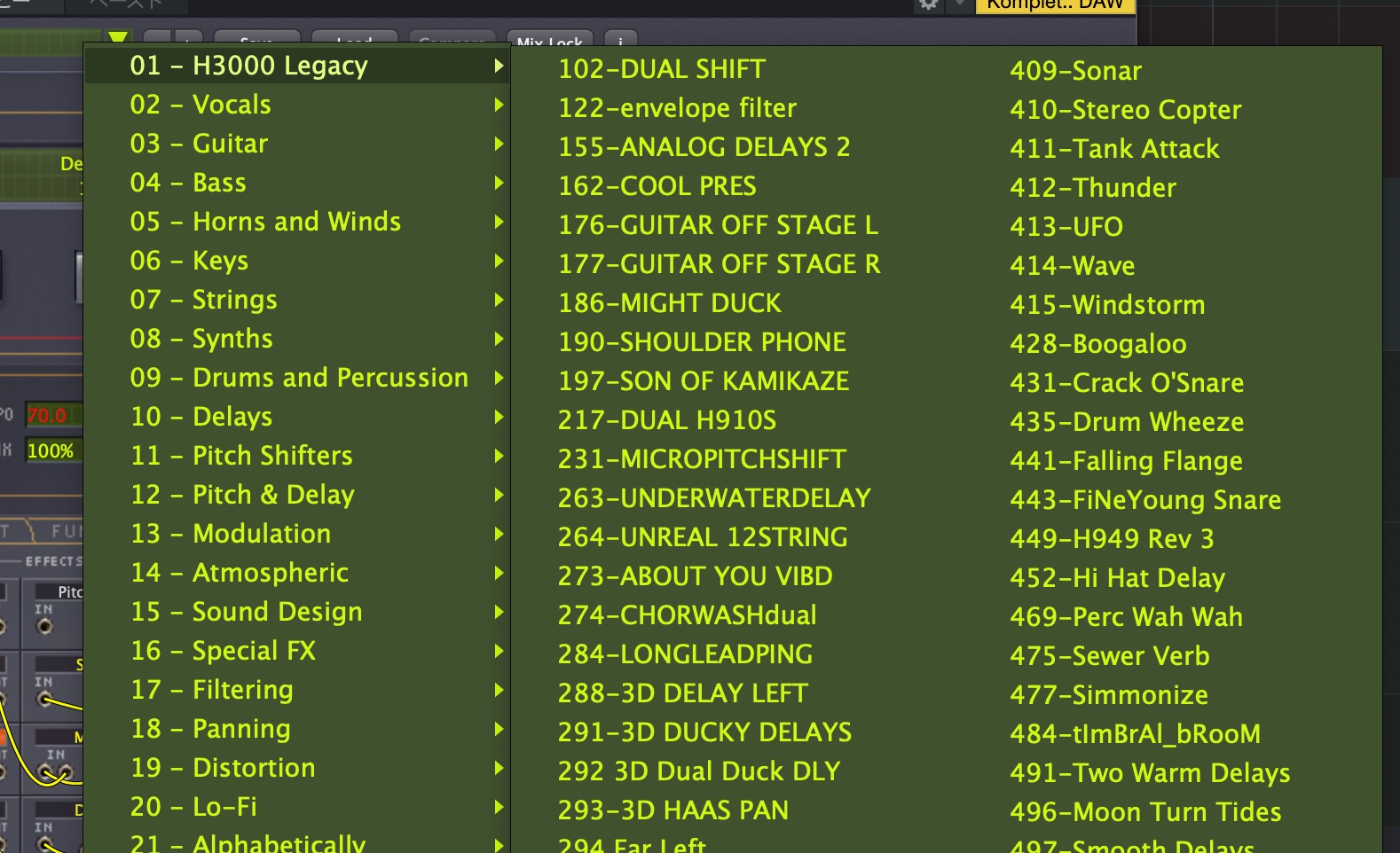Click the 100% mix value field
The height and width of the screenshot is (853, 1400).
(51, 450)
